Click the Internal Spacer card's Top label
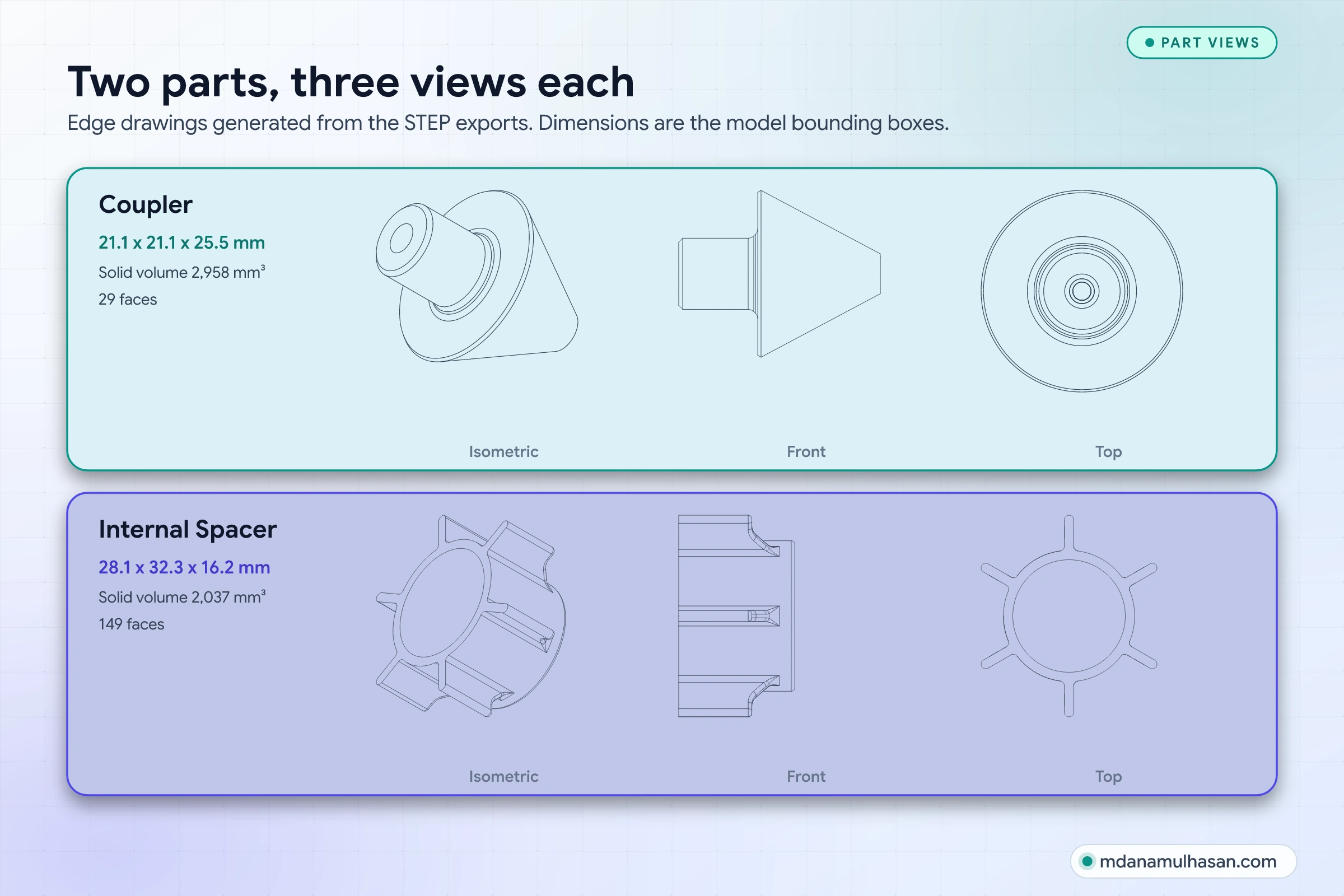 pyautogui.click(x=1108, y=777)
